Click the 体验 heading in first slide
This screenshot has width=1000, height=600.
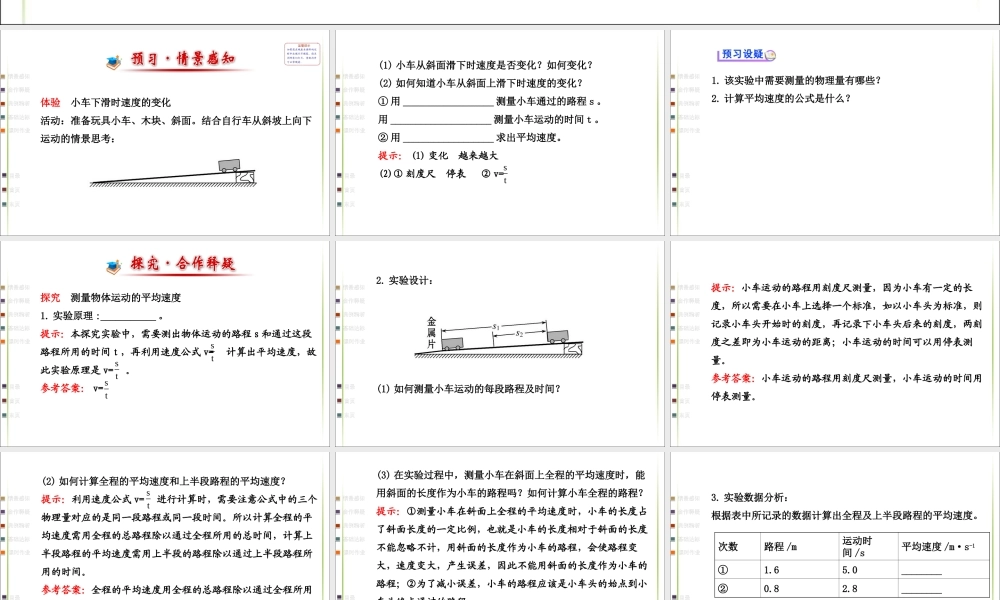pyautogui.click(x=50, y=102)
